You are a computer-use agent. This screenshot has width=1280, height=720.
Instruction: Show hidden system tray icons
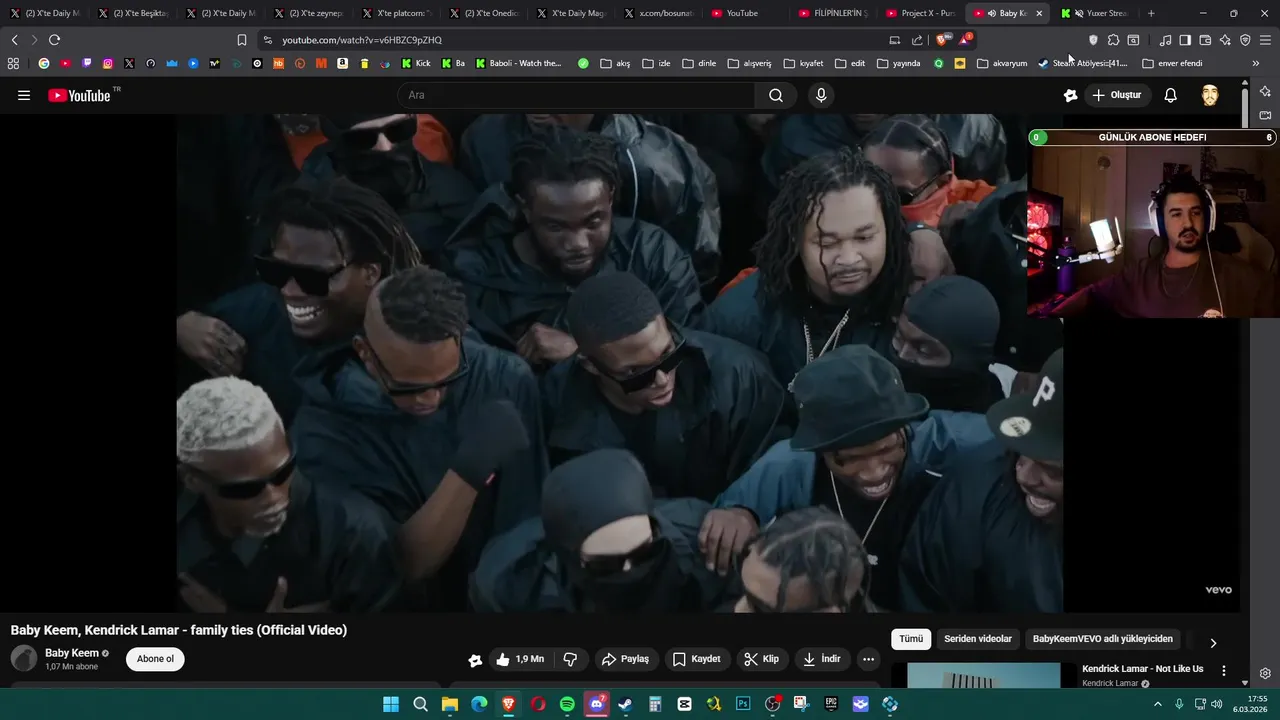click(x=1158, y=704)
